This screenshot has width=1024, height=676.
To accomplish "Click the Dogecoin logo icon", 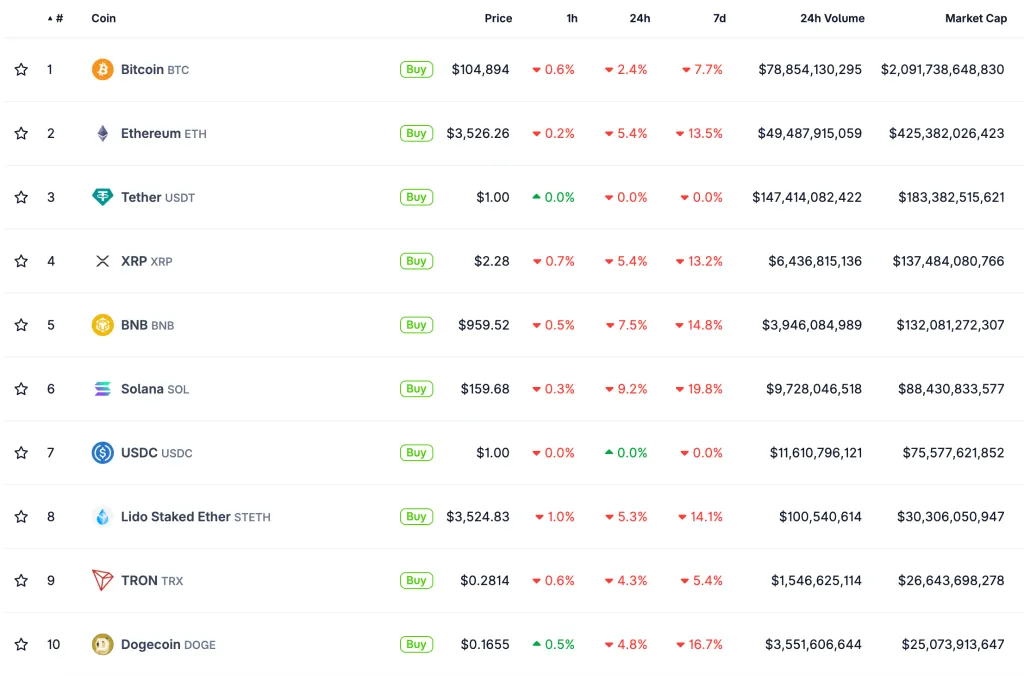I will (102, 644).
